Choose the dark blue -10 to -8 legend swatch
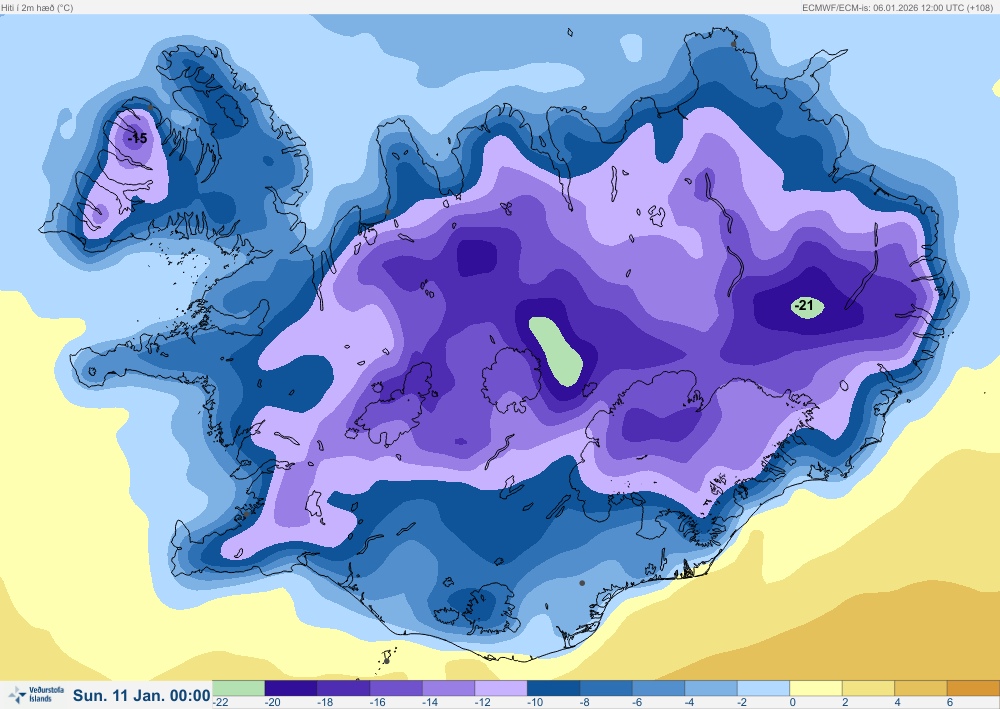This screenshot has width=1000, height=709. (554, 688)
